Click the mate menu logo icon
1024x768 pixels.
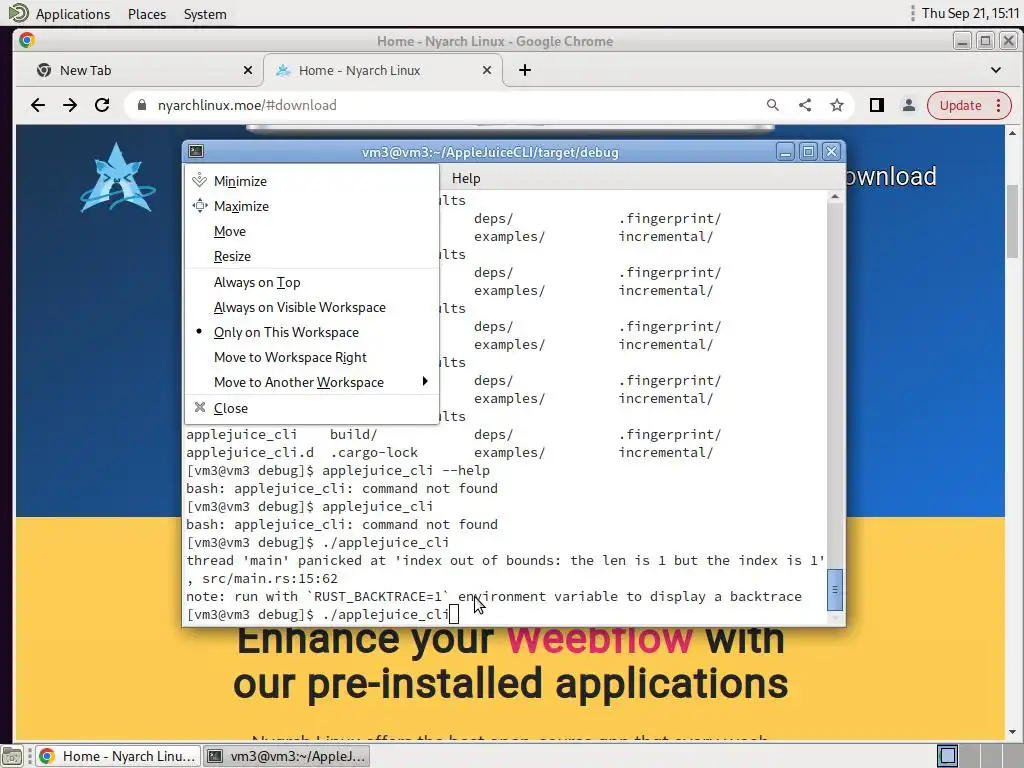[x=18, y=13]
